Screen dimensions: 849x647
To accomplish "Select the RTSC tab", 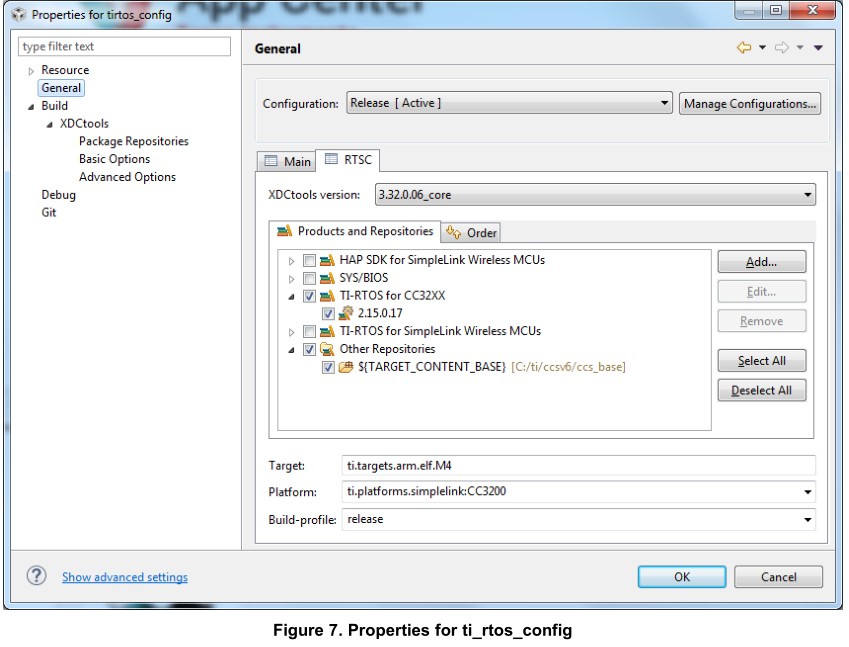I will [348, 160].
